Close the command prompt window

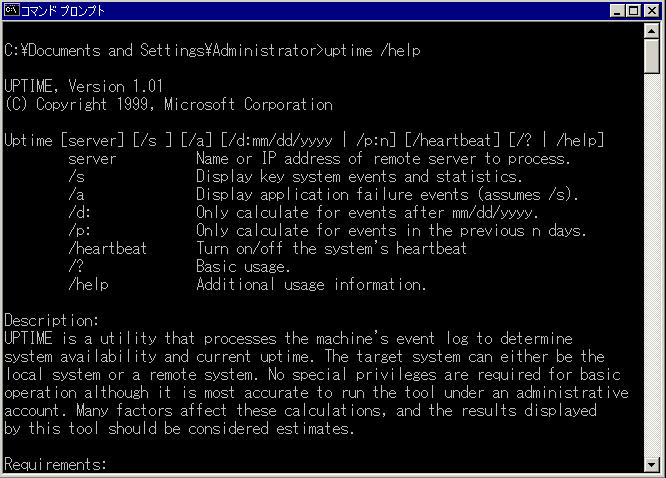[652, 11]
